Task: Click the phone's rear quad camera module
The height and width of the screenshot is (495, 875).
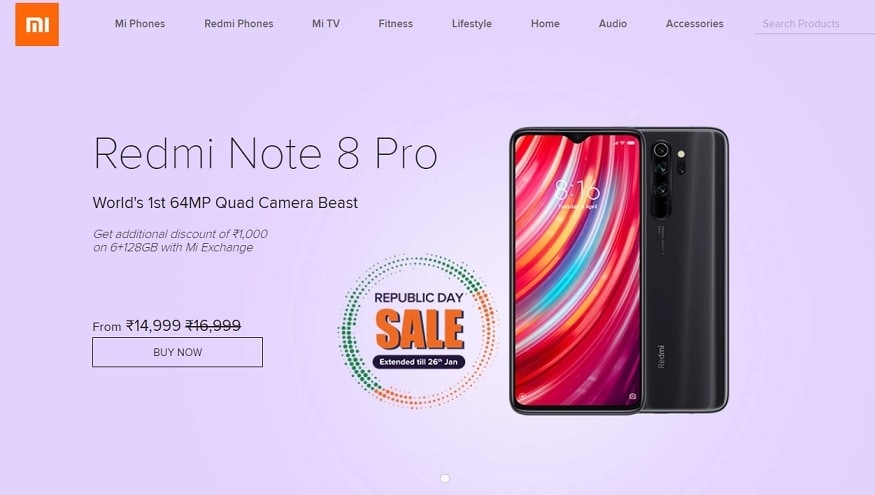Action: pos(661,179)
